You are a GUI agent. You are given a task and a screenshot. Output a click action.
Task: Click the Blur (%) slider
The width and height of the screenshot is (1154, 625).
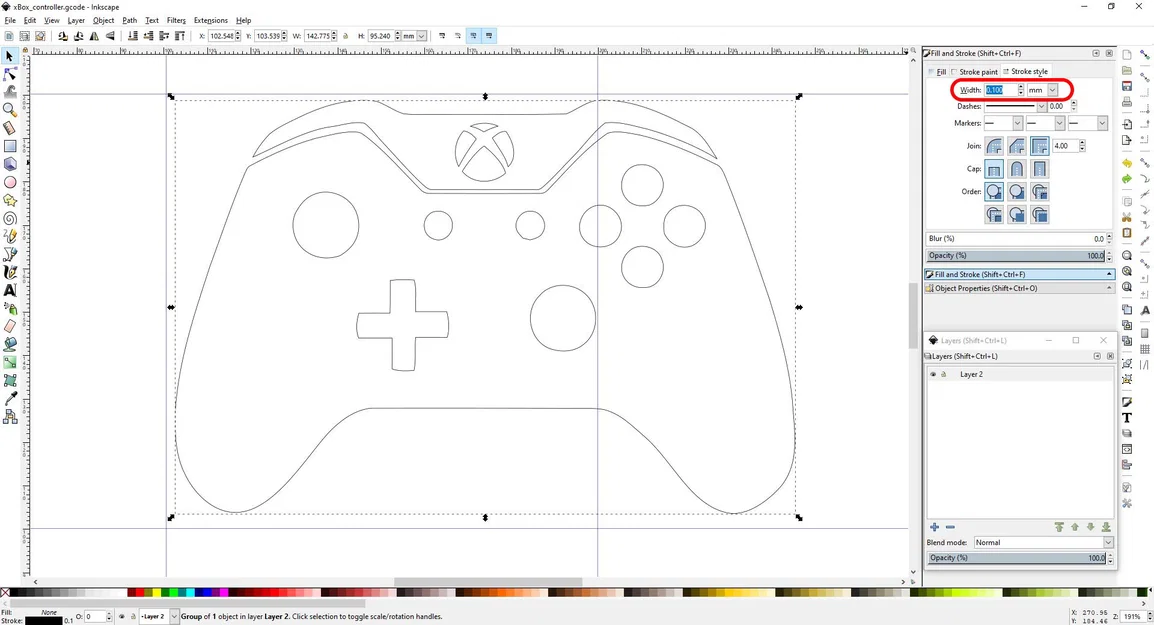coord(1016,239)
